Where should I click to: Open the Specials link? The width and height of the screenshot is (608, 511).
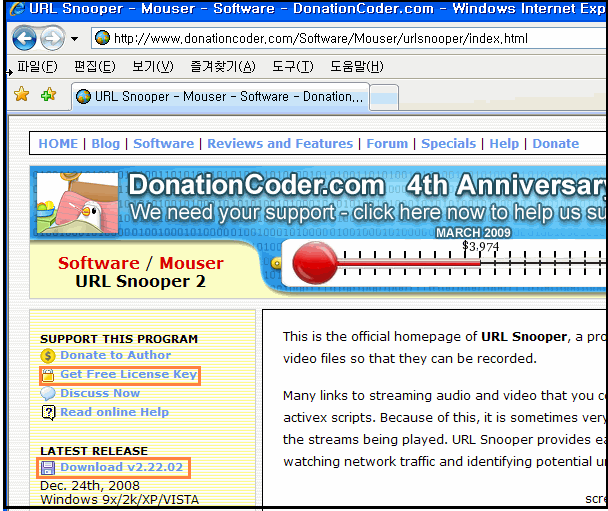click(x=449, y=143)
